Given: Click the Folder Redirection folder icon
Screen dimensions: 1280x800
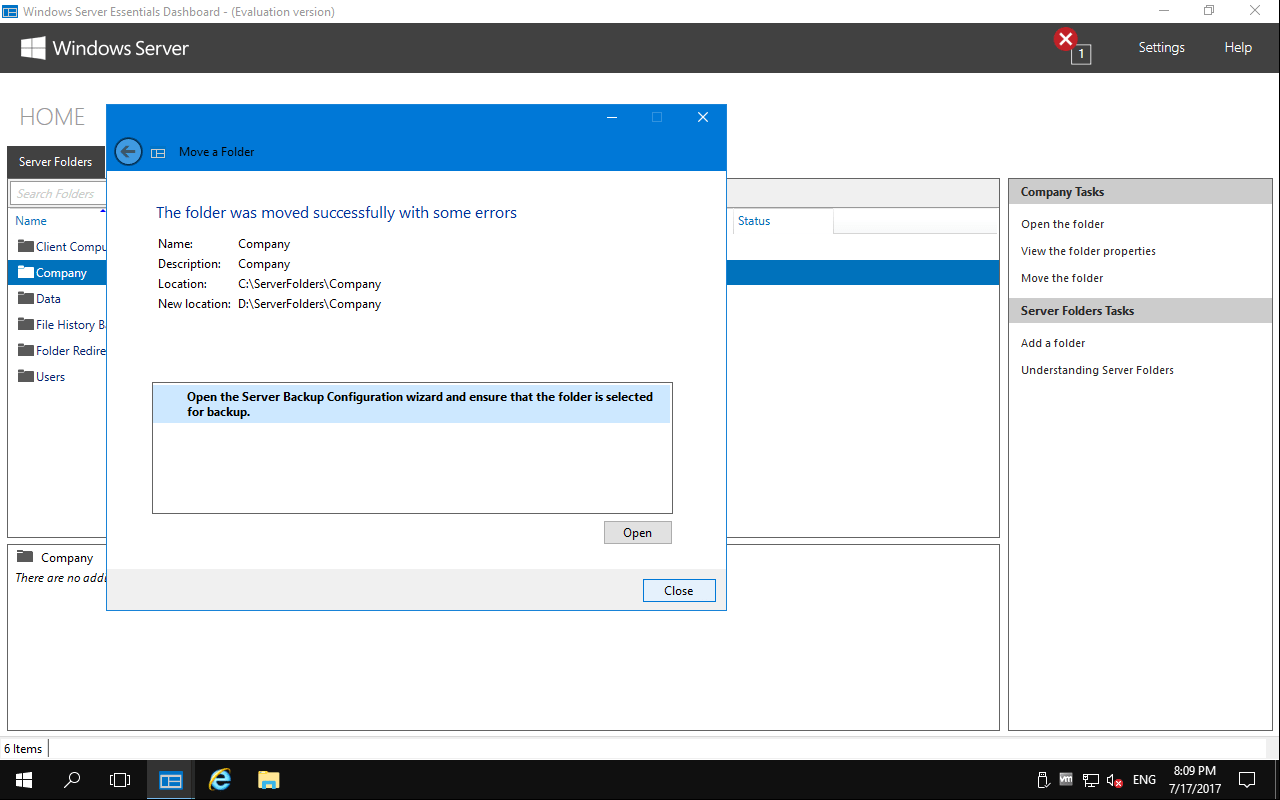Looking at the screenshot, I should point(25,350).
